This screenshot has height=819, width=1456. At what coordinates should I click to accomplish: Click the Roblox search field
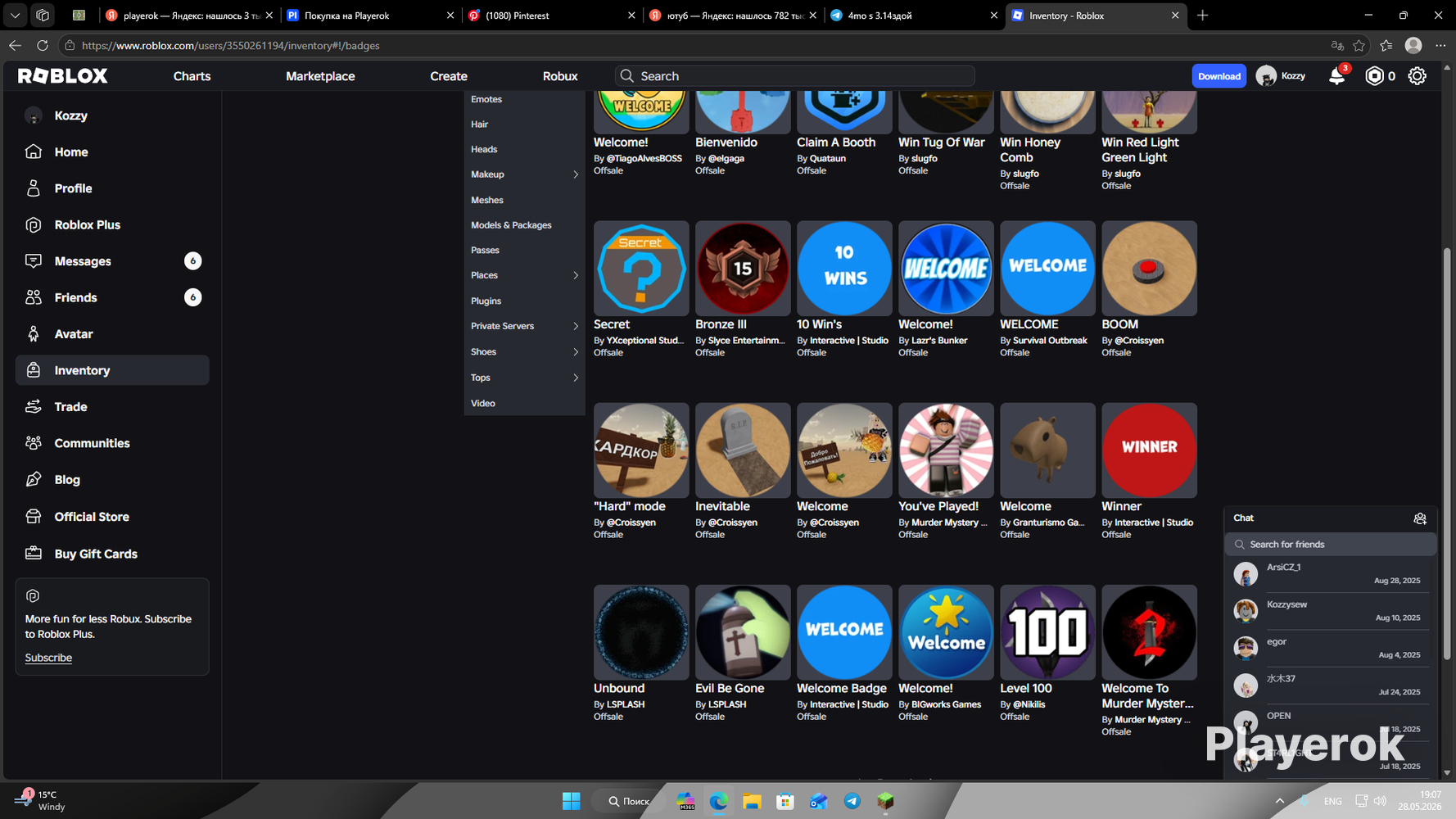[794, 76]
